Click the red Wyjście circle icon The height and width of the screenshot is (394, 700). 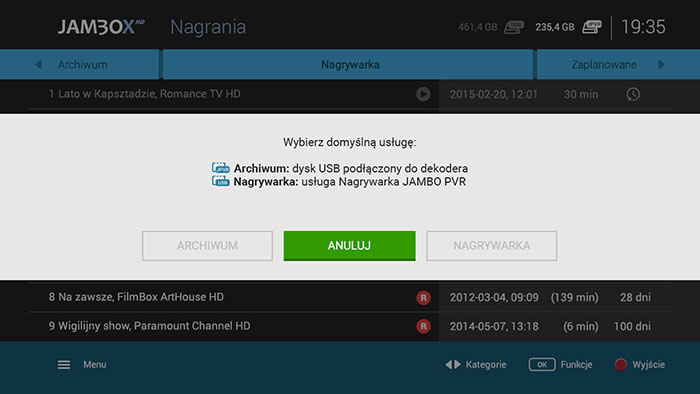pyautogui.click(x=621, y=365)
